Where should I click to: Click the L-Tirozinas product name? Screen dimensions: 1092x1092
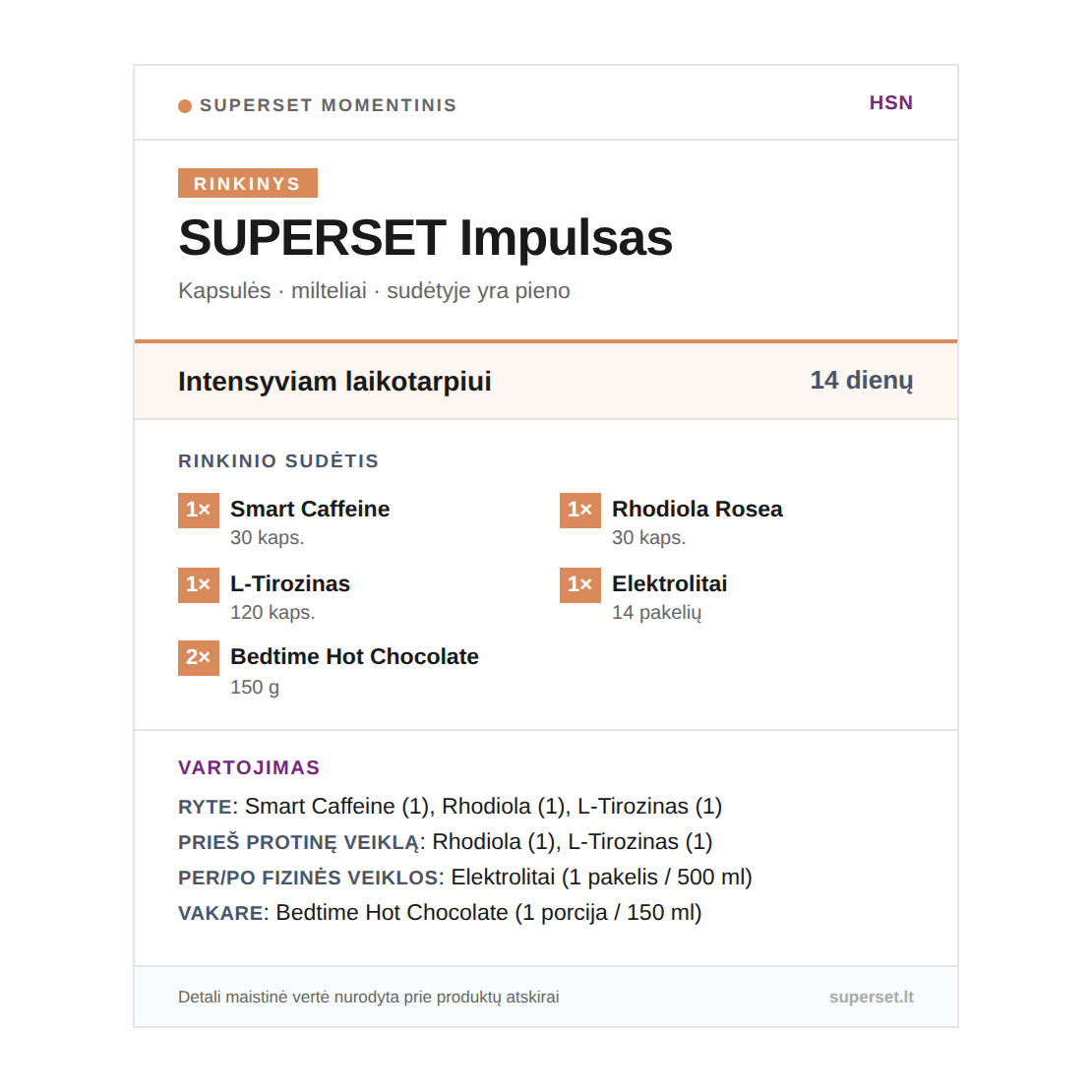(x=290, y=583)
